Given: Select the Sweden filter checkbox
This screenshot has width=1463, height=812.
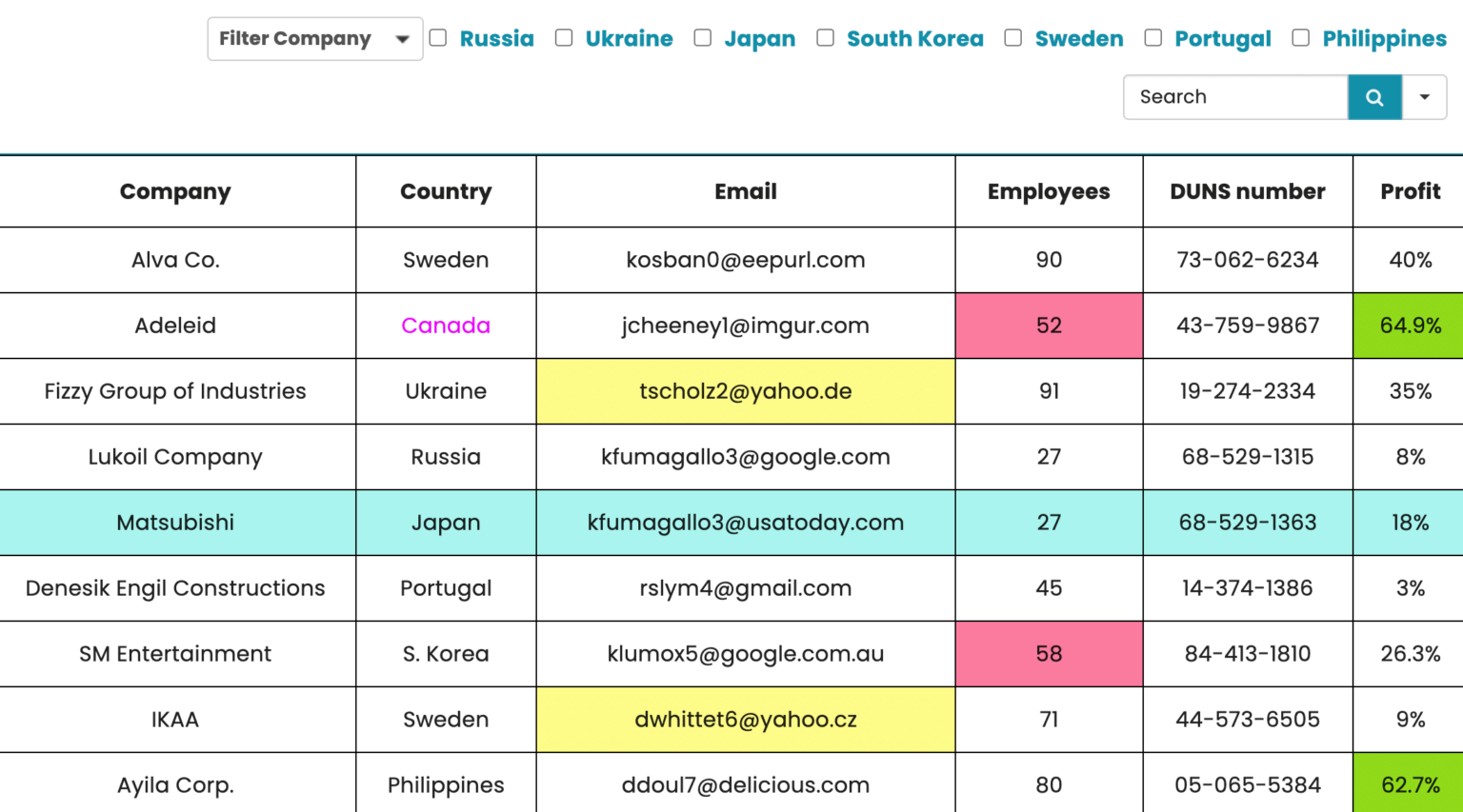Looking at the screenshot, I should [1013, 38].
